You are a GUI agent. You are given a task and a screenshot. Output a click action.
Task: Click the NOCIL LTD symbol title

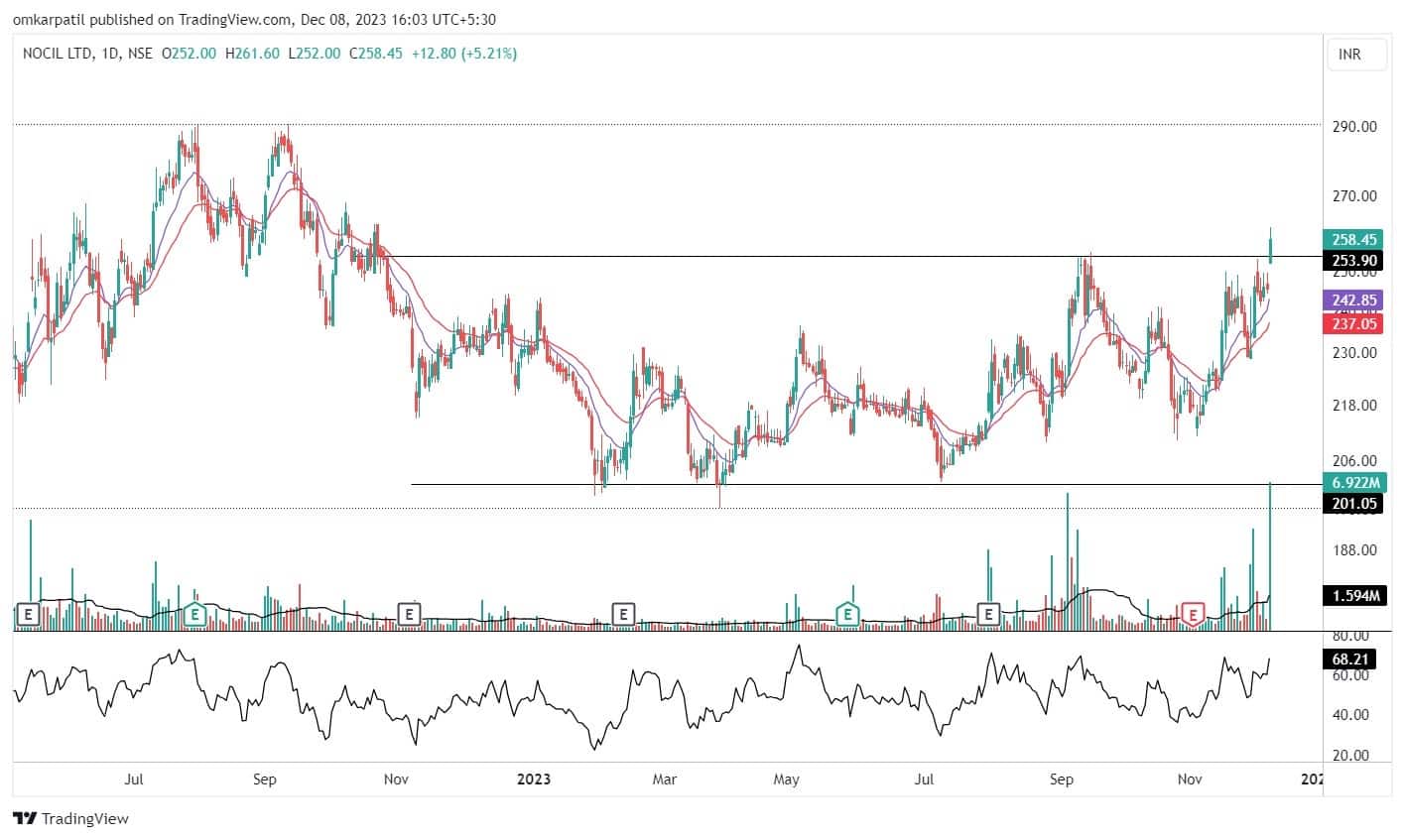point(59,54)
